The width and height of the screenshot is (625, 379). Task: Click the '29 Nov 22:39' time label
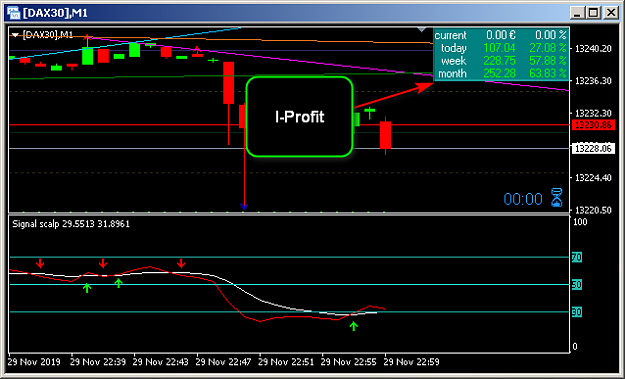(98, 362)
